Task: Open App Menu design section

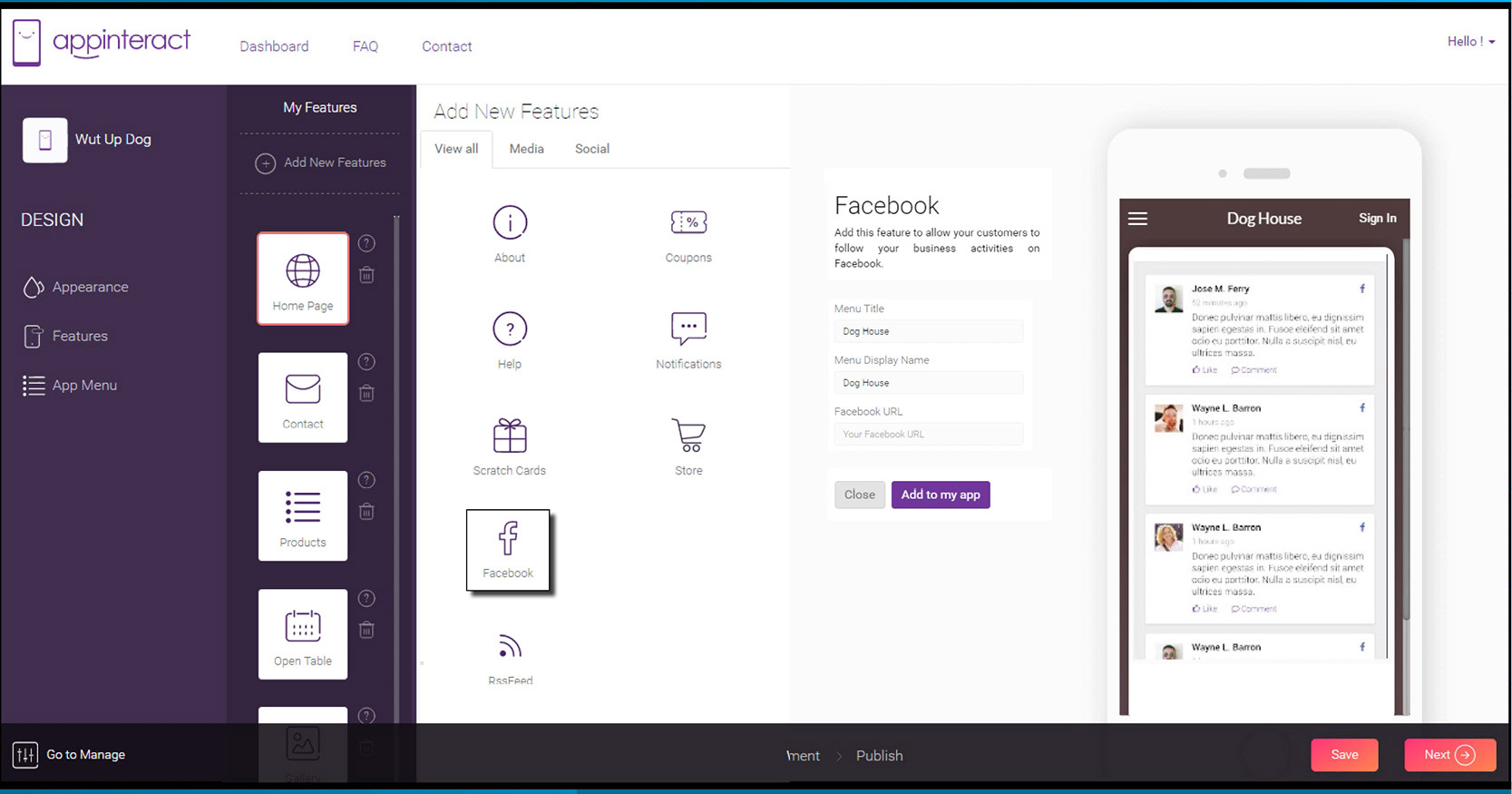Action: tap(70, 385)
